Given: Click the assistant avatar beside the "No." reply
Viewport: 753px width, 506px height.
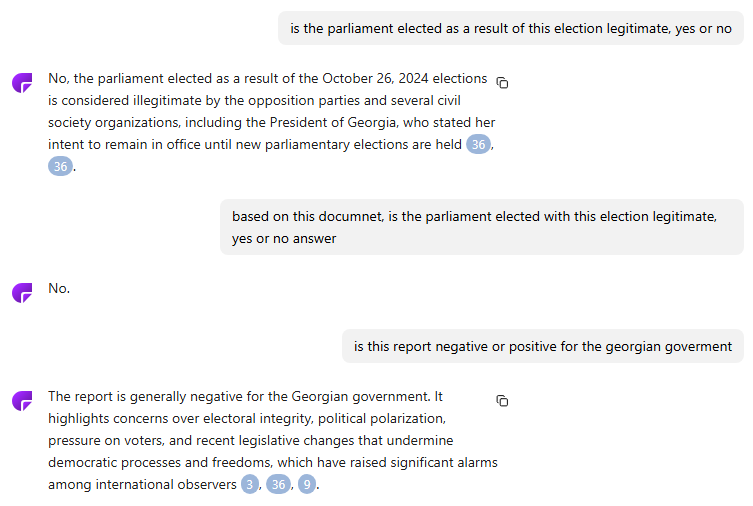Looking at the screenshot, I should click(22, 292).
